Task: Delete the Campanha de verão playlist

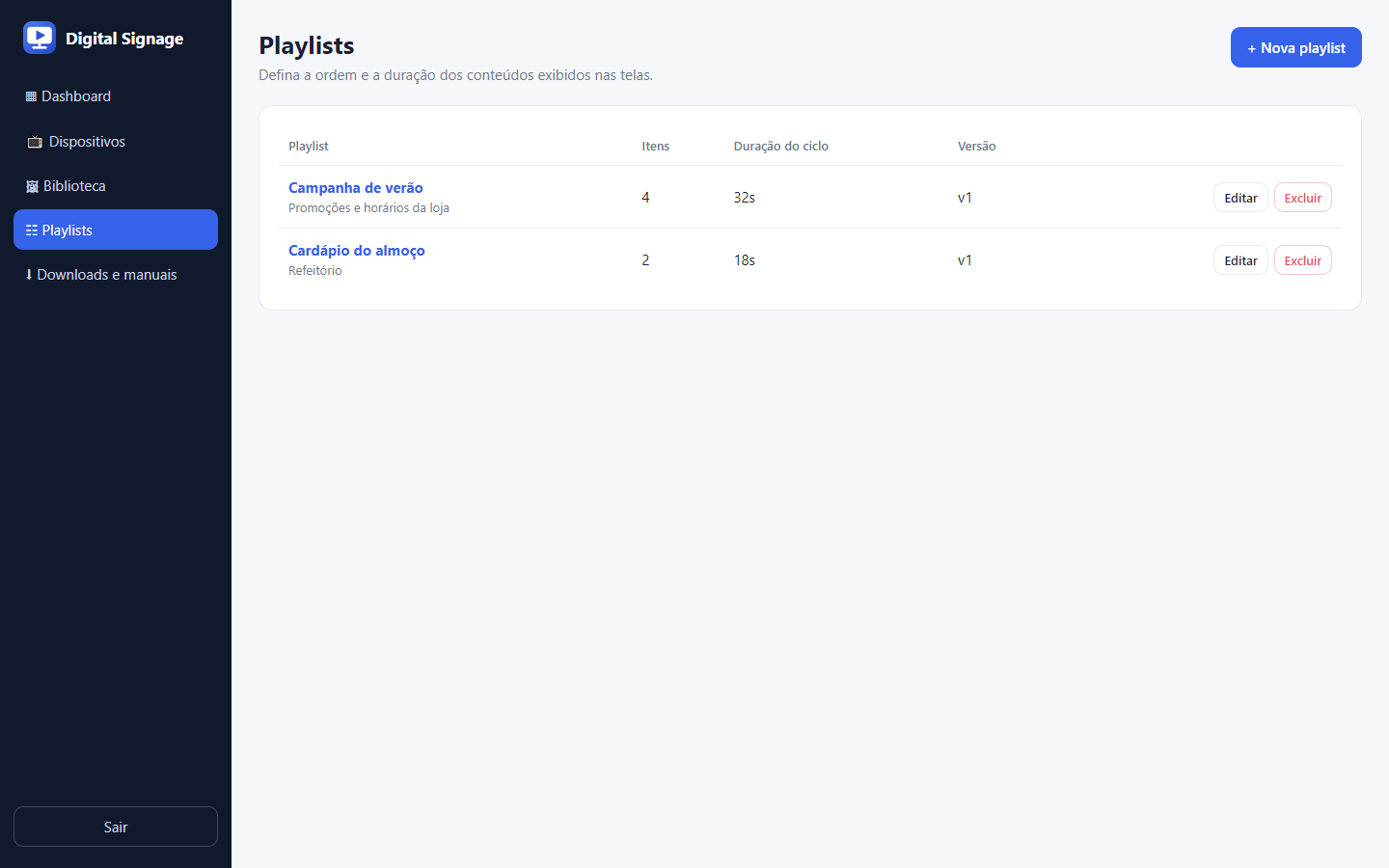Action: coord(1302,198)
